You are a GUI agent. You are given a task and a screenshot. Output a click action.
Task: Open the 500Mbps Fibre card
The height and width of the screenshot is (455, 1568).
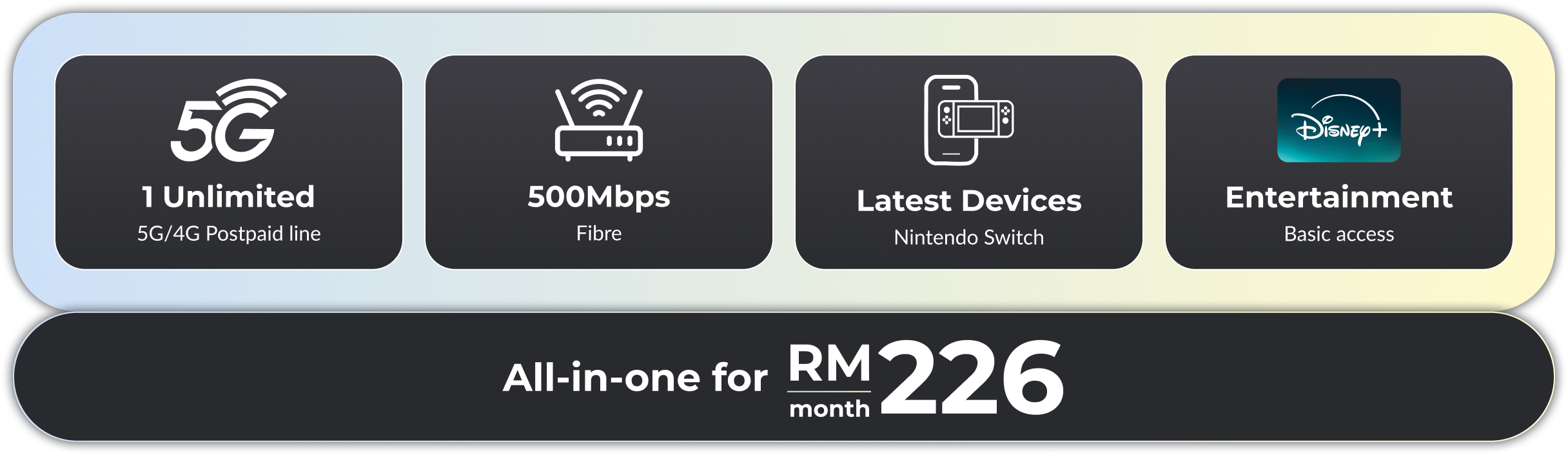(599, 162)
